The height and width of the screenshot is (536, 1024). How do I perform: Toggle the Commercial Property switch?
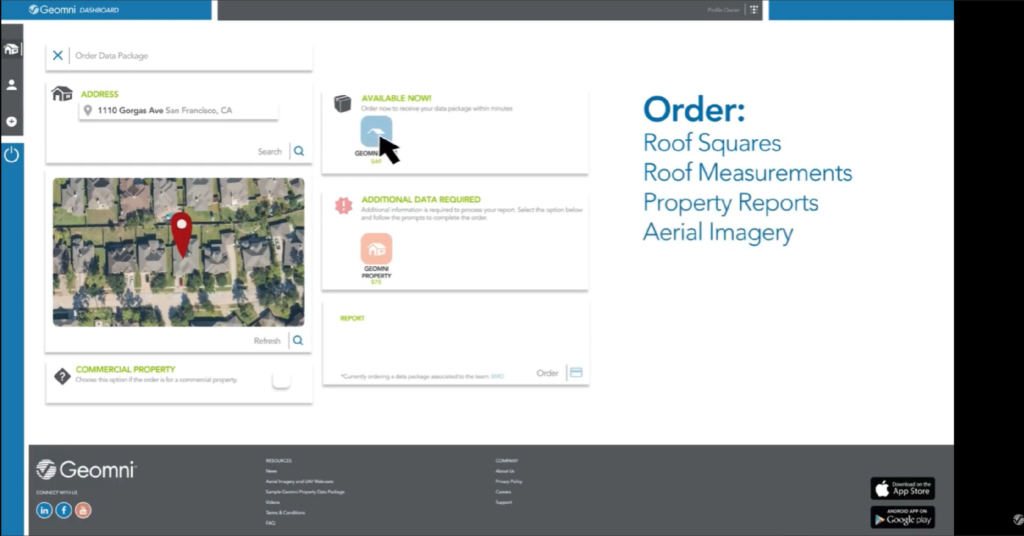pos(281,381)
